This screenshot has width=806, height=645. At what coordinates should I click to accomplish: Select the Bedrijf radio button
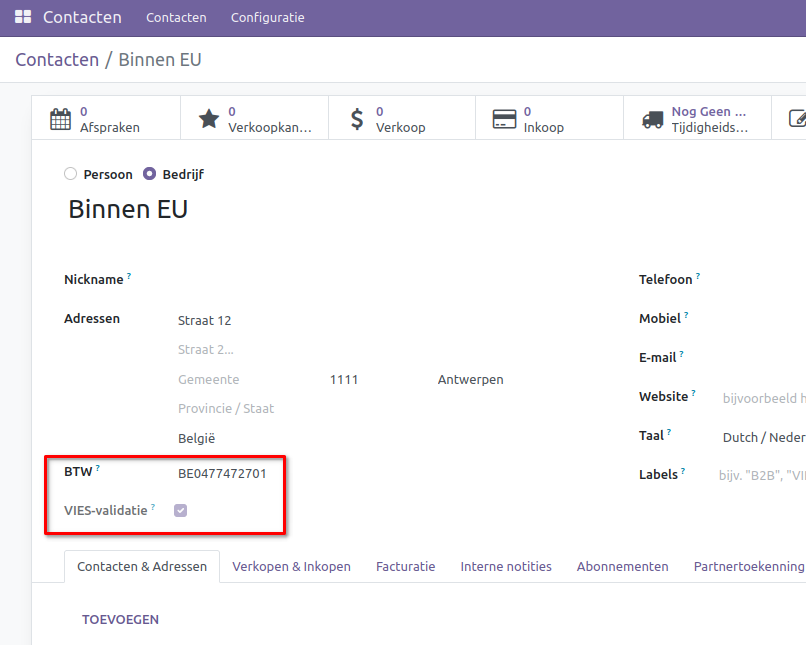click(150, 174)
